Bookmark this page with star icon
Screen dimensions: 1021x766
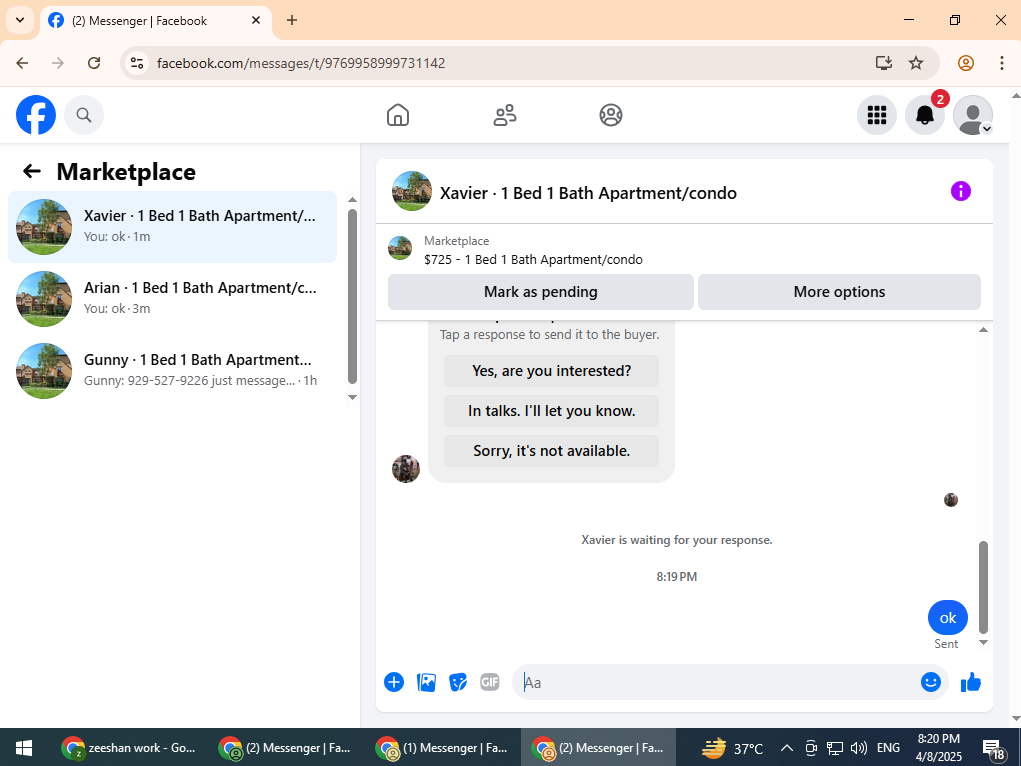(x=916, y=63)
